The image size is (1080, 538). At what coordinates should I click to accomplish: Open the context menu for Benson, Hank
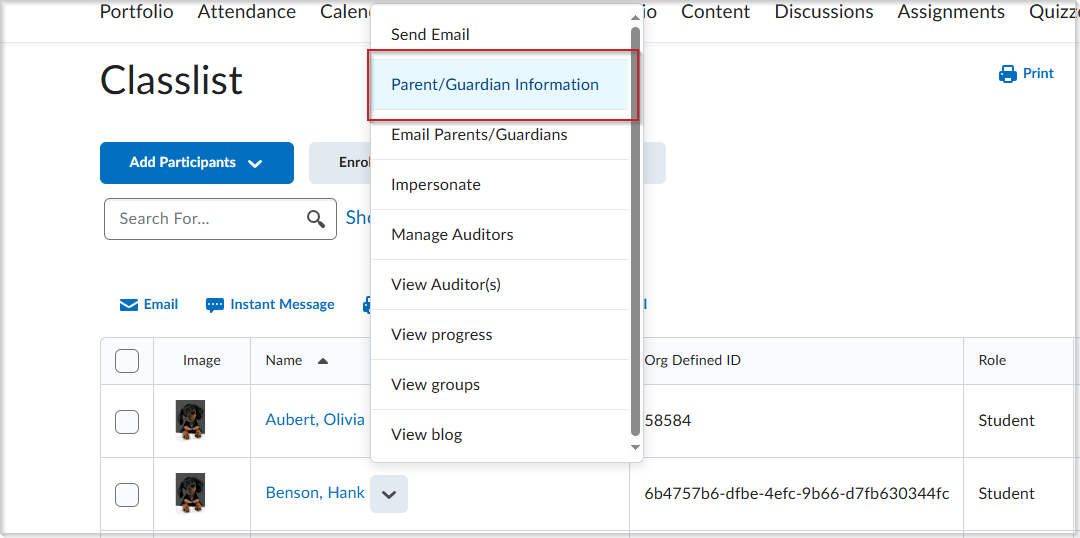389,494
